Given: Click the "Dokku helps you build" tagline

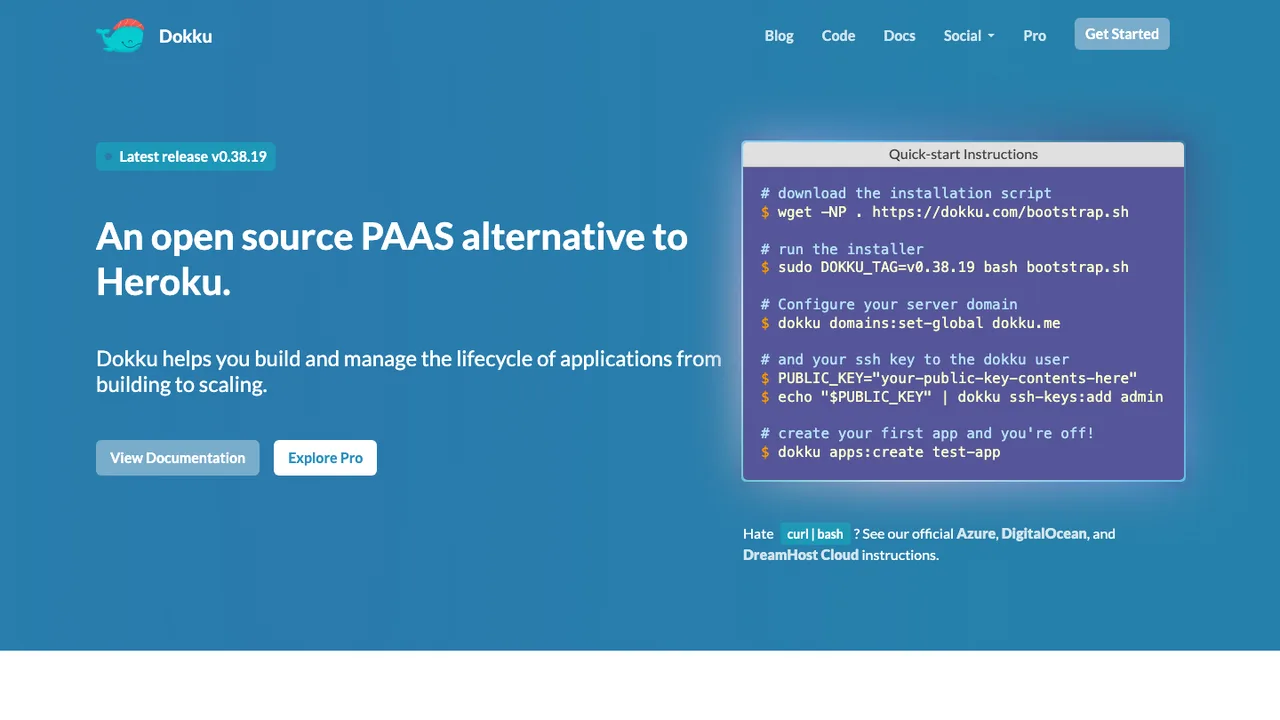Looking at the screenshot, I should [409, 371].
